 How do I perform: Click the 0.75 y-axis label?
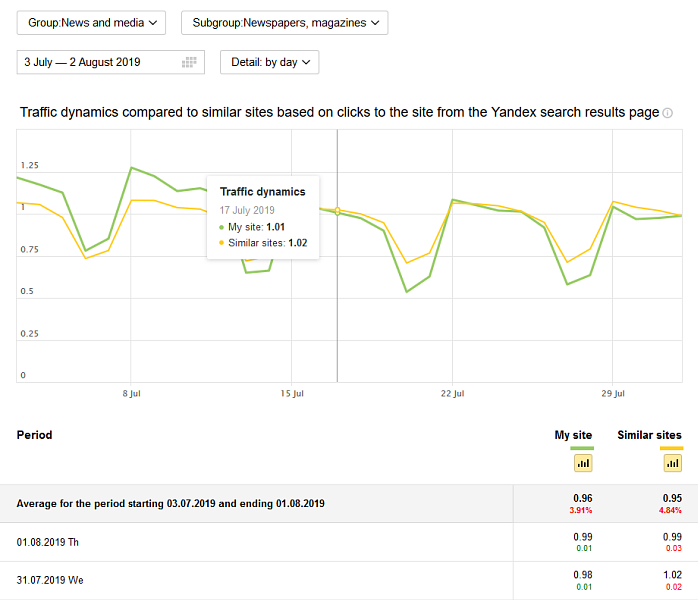point(29,249)
